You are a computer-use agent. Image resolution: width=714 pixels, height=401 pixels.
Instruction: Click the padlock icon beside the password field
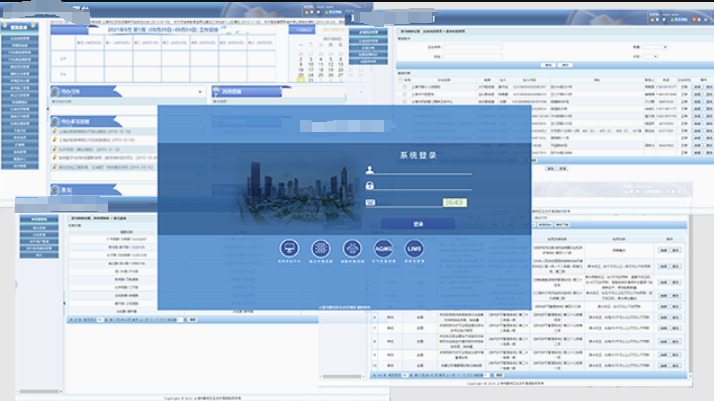pos(370,186)
